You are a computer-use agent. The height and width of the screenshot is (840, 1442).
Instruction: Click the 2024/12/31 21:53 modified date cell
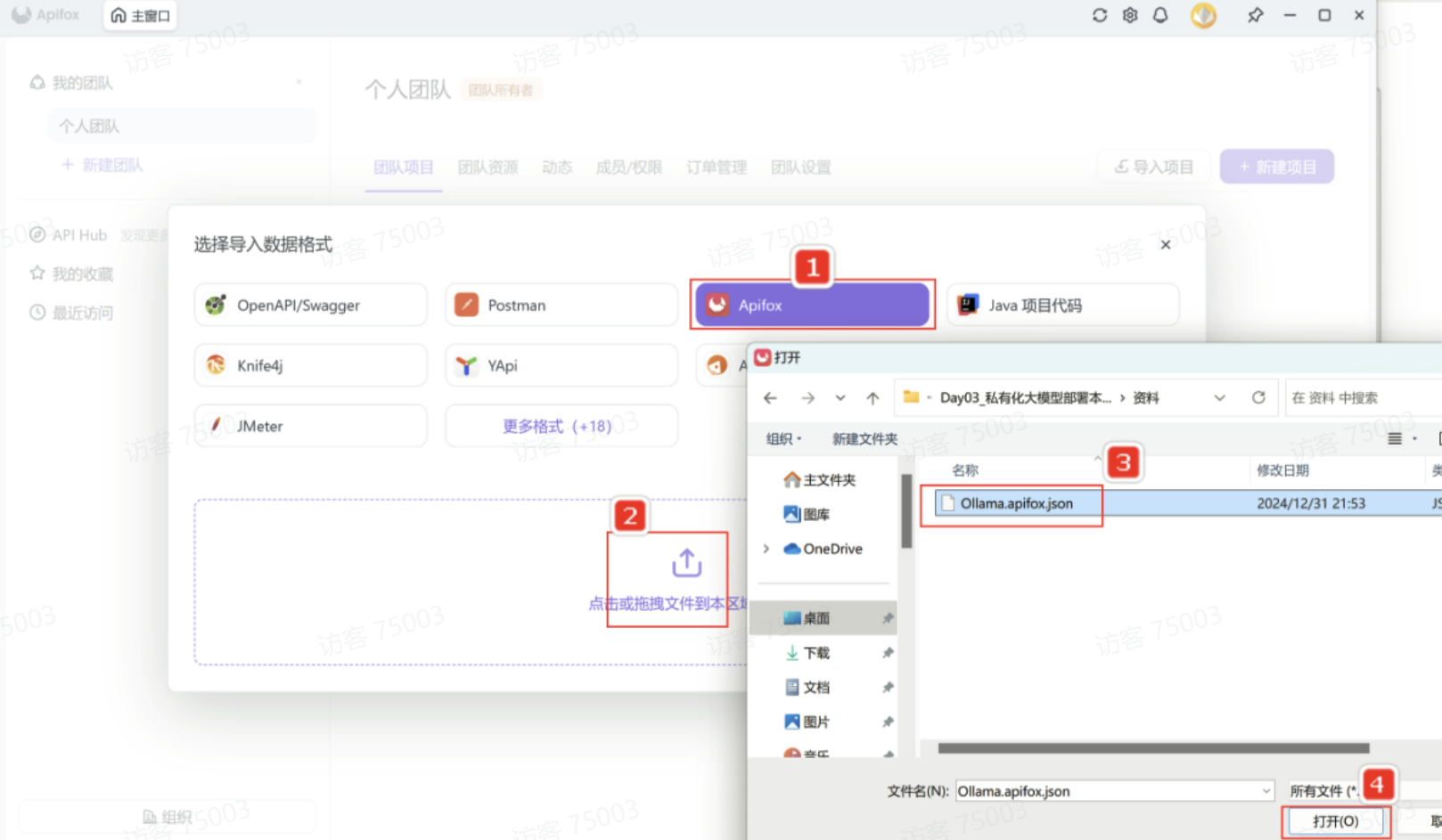tap(1311, 503)
